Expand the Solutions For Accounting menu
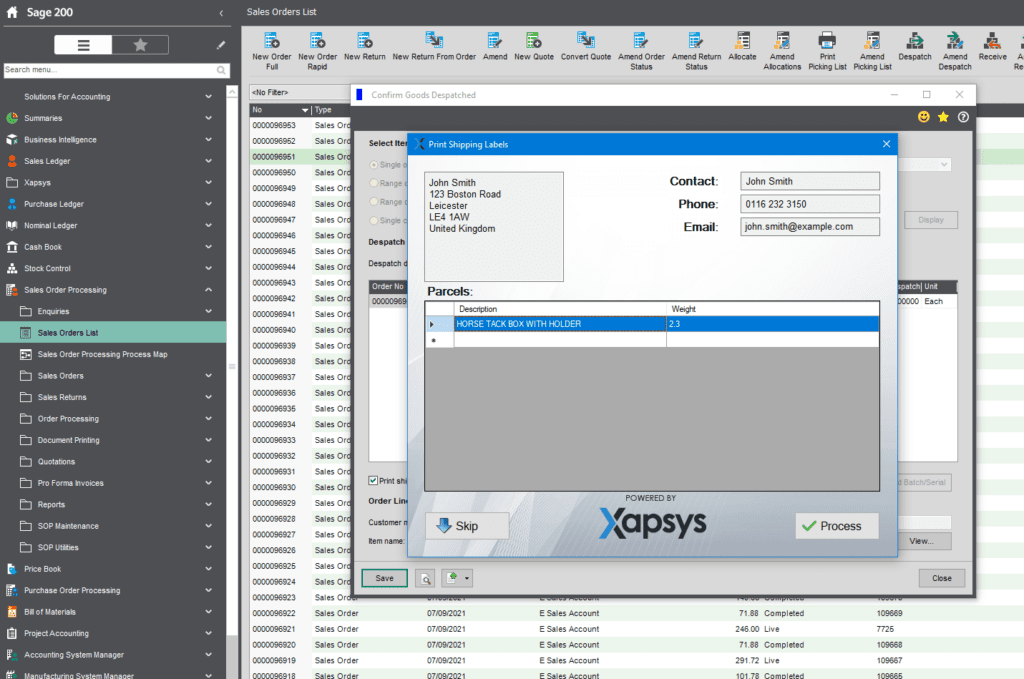Viewport: 1024px width, 679px height. tap(208, 97)
